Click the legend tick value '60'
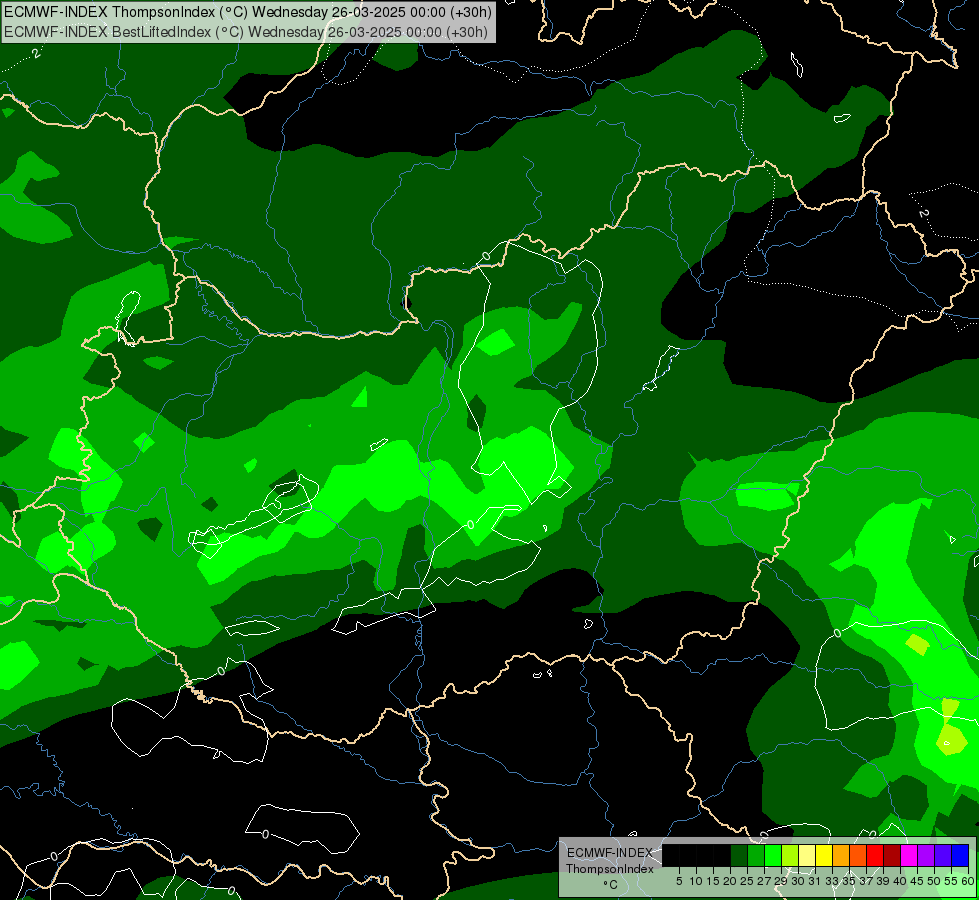The width and height of the screenshot is (979, 900). coord(968,881)
